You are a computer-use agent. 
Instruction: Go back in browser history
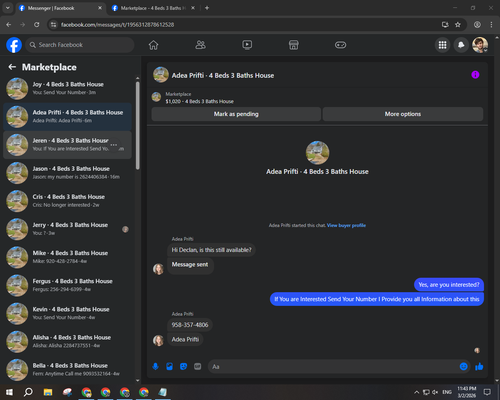pyautogui.click(x=9, y=25)
